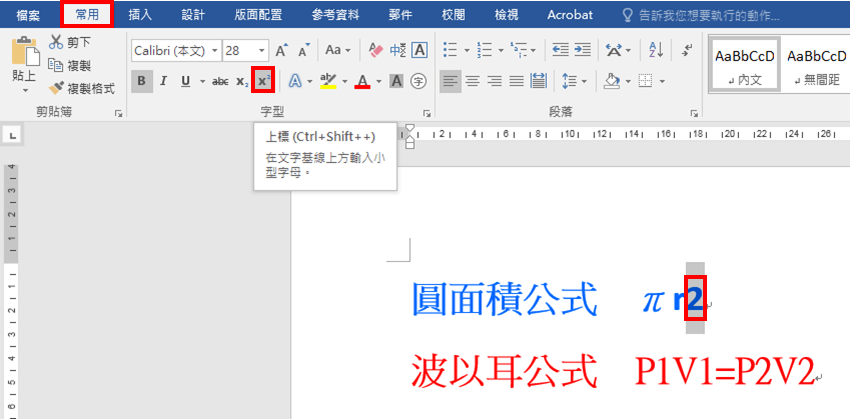This screenshot has height=419, width=850.
Task: Apply subscript with the x₂ button
Action: pyautogui.click(x=242, y=81)
